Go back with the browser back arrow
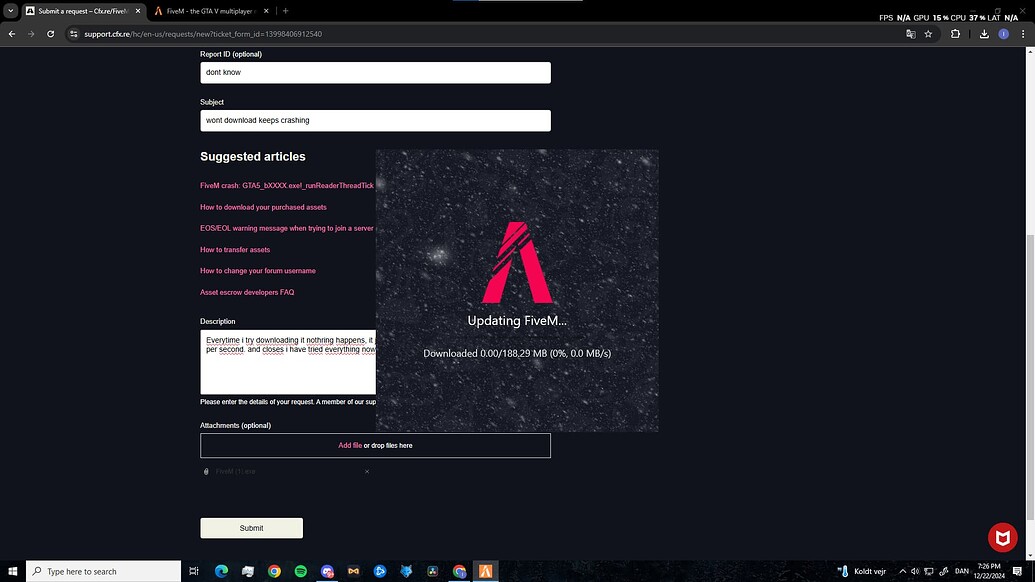1035x582 pixels. [x=12, y=34]
